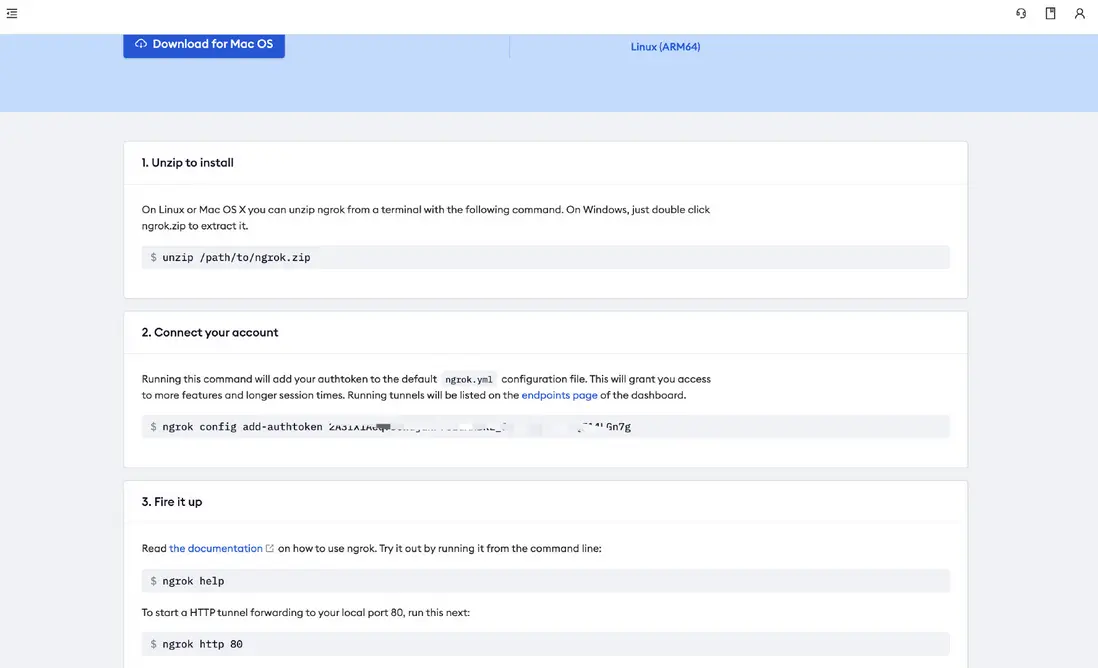Image resolution: width=1098 pixels, height=668 pixels.
Task: Click the unzip /path/to/ngrok.zip command block
Action: tap(545, 257)
